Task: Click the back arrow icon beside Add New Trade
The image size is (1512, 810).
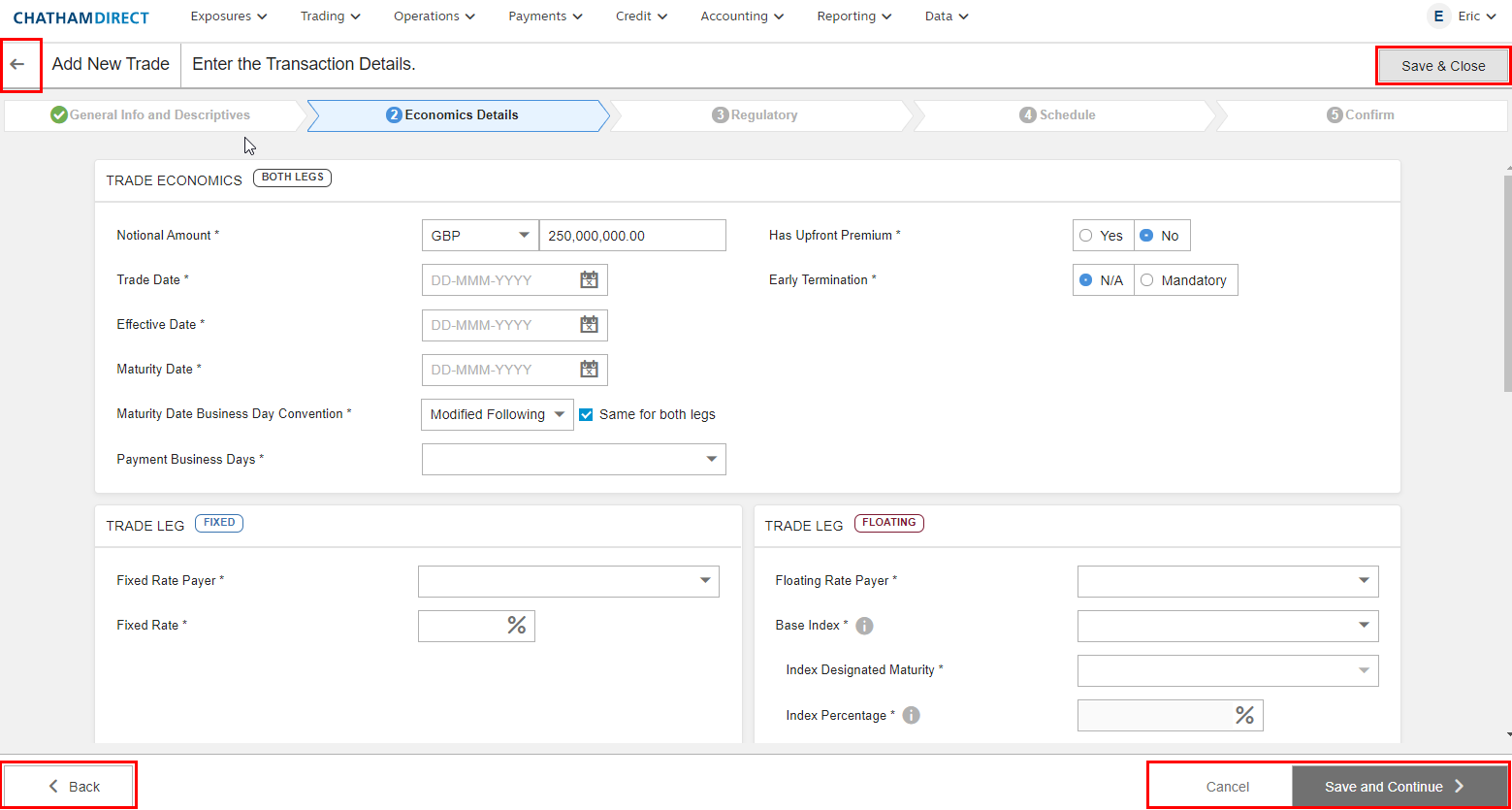Action: (x=17, y=65)
